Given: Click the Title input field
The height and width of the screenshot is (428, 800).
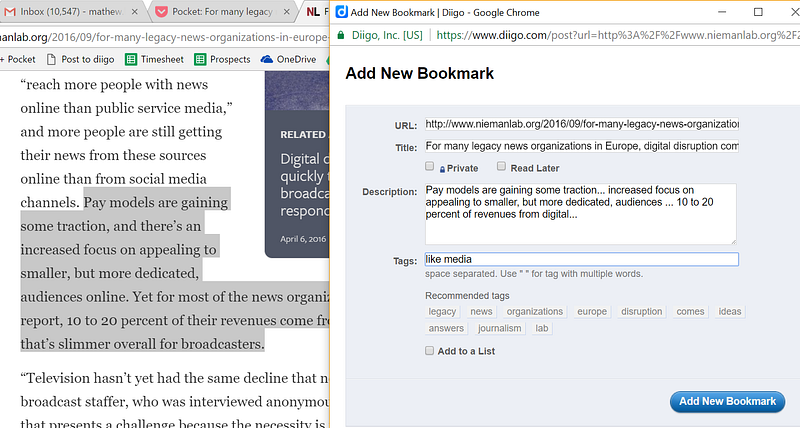Looking at the screenshot, I should 582,146.
